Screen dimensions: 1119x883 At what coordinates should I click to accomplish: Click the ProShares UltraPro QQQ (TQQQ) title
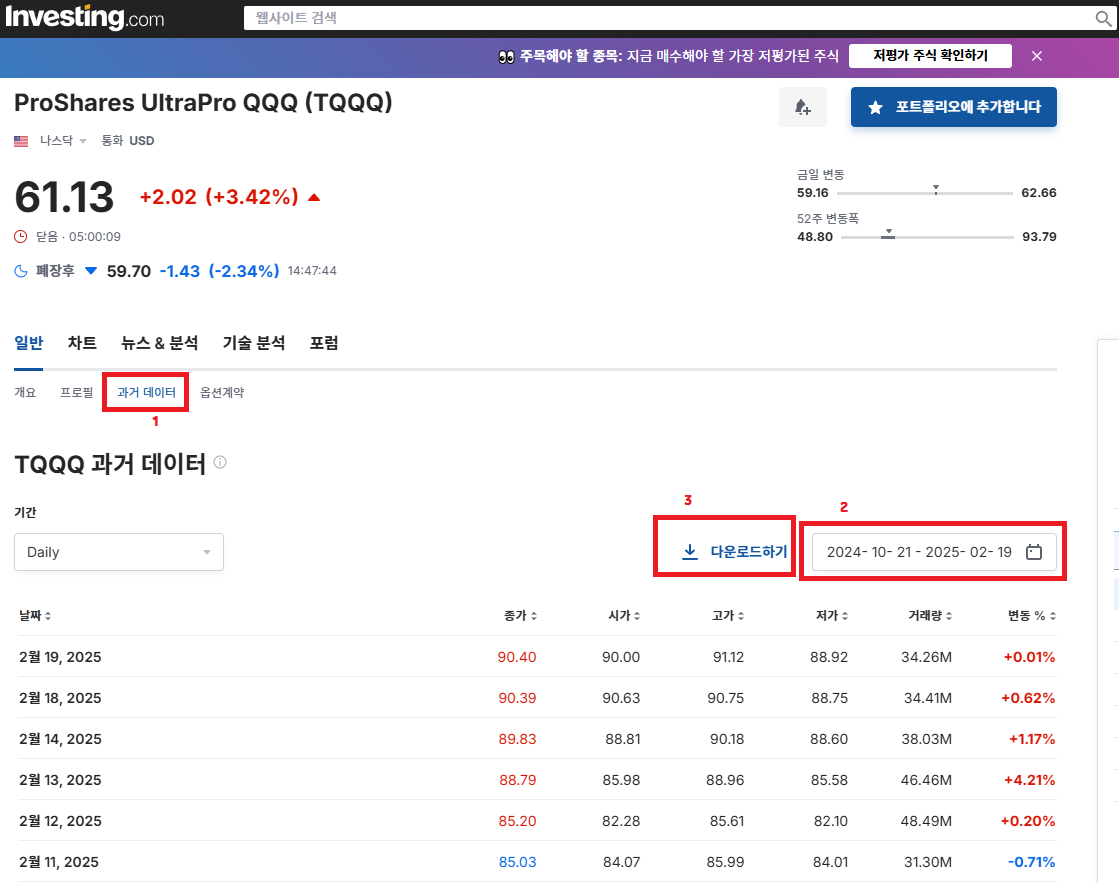click(x=203, y=103)
